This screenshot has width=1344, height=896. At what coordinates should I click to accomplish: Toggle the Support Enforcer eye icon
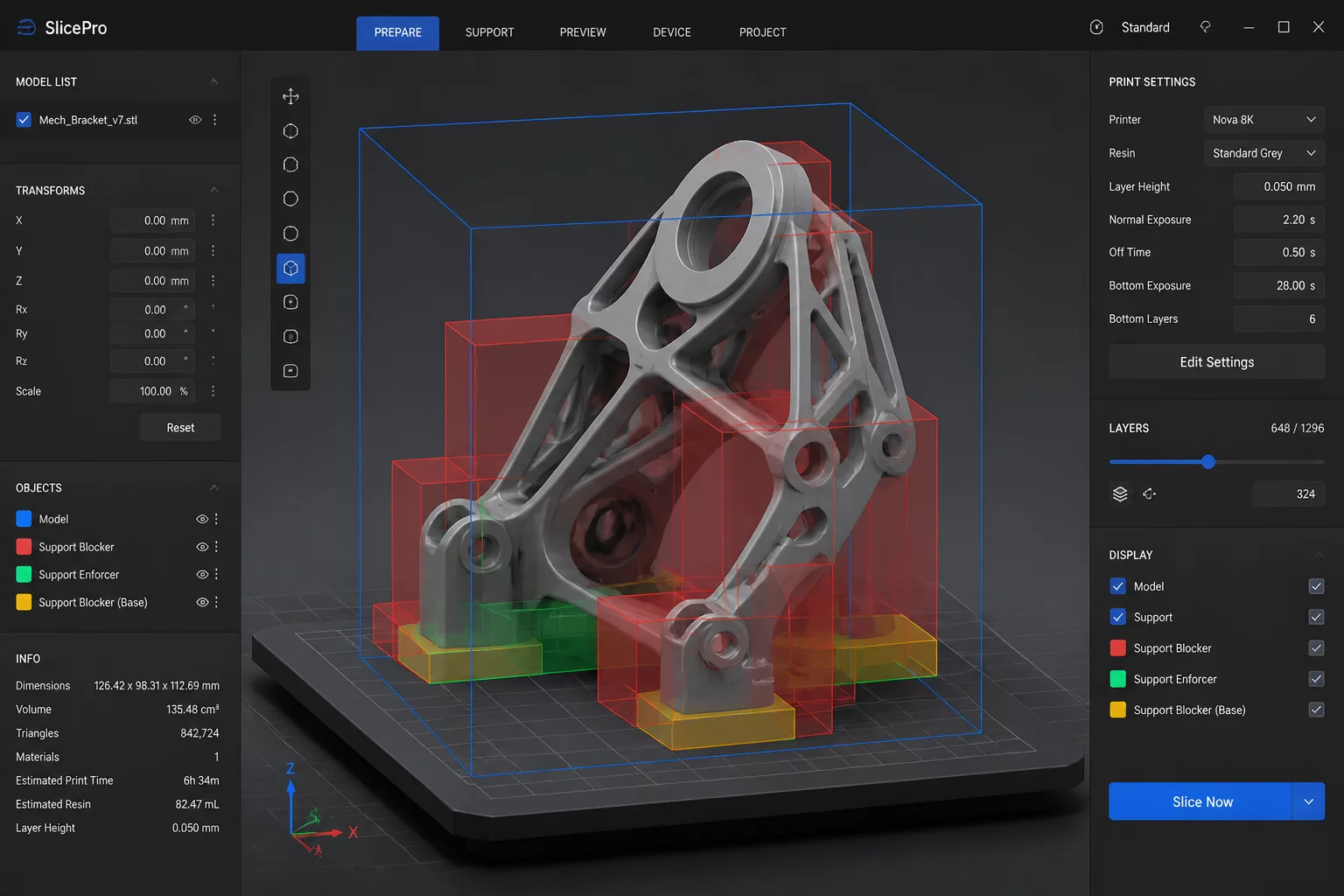(x=202, y=575)
